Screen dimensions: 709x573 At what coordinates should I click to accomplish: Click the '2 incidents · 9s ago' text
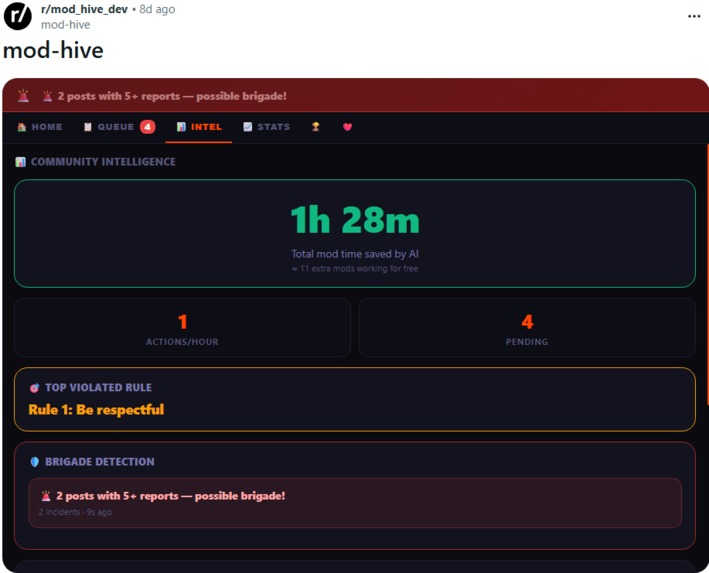[75, 512]
